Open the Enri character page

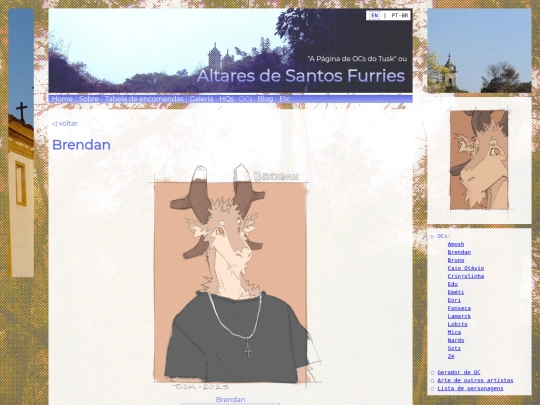[x=454, y=300]
